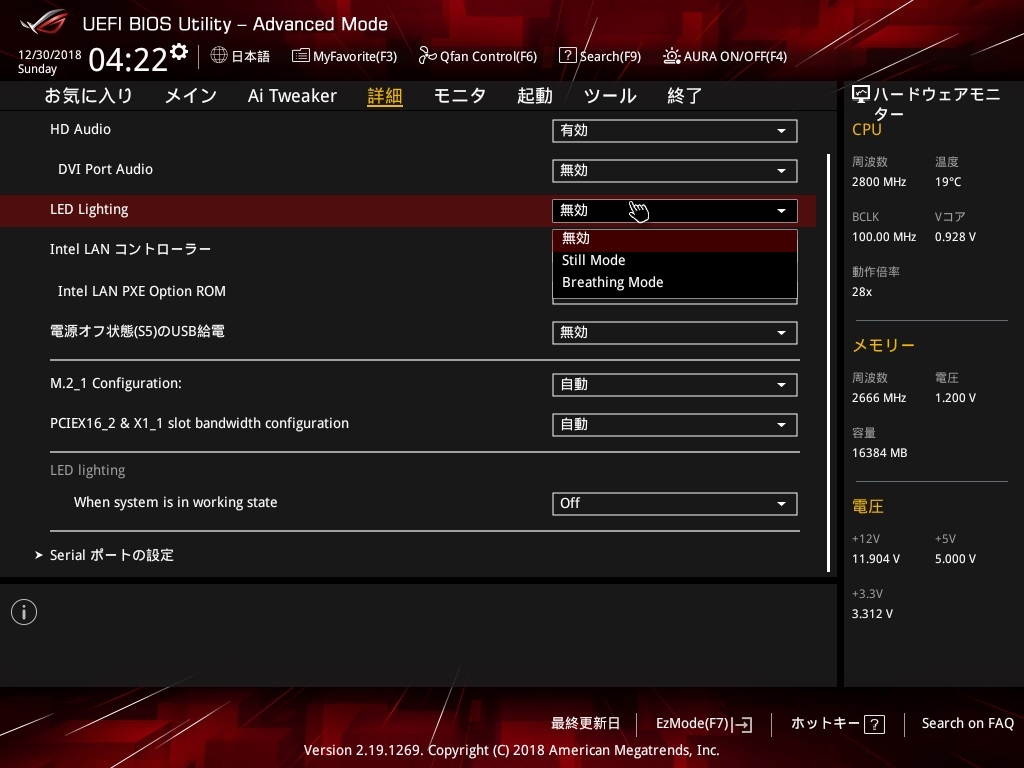
Task: Open the working state LED dropdown
Action: coord(675,504)
